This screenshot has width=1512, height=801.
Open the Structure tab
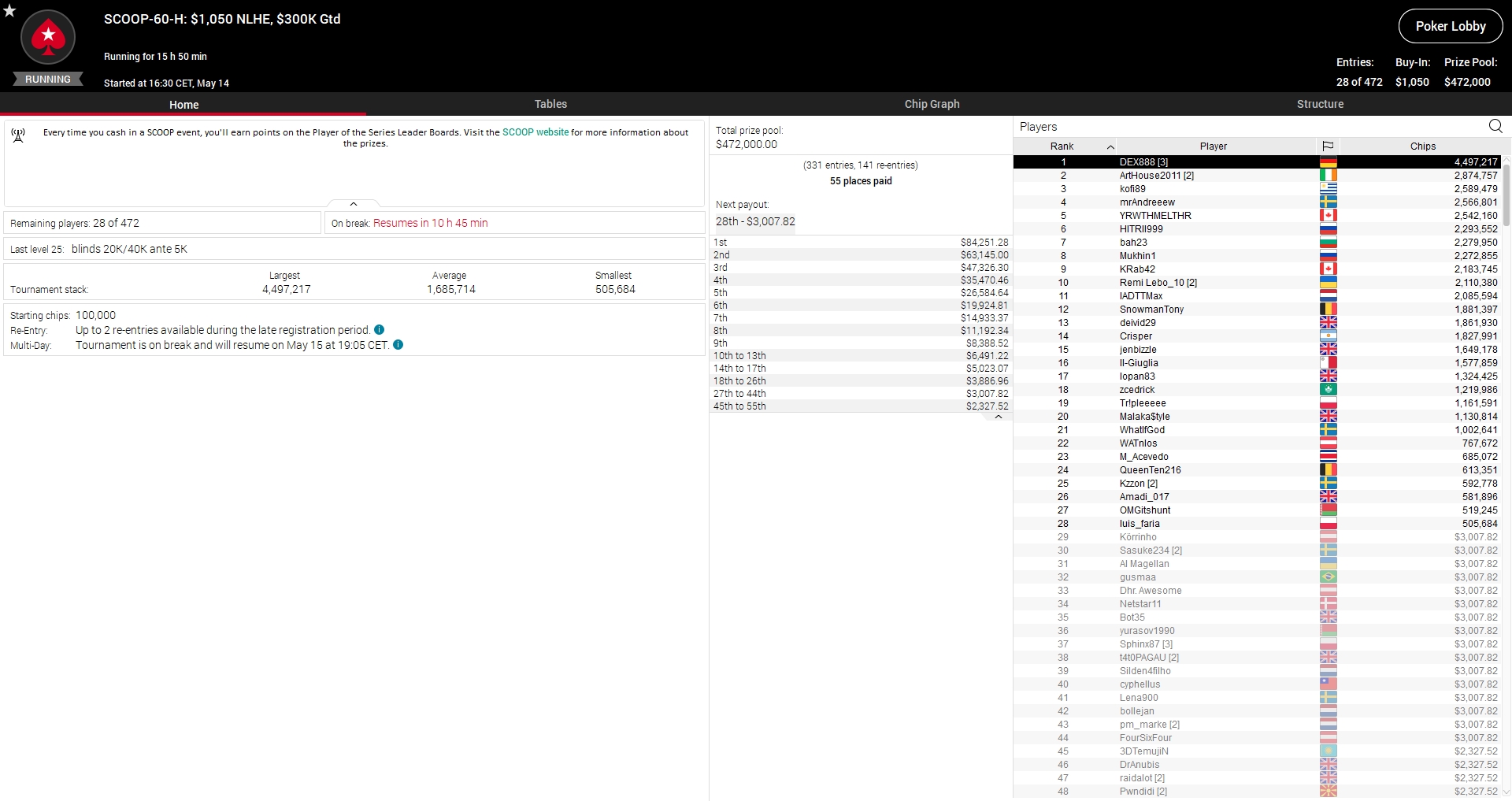point(1320,104)
